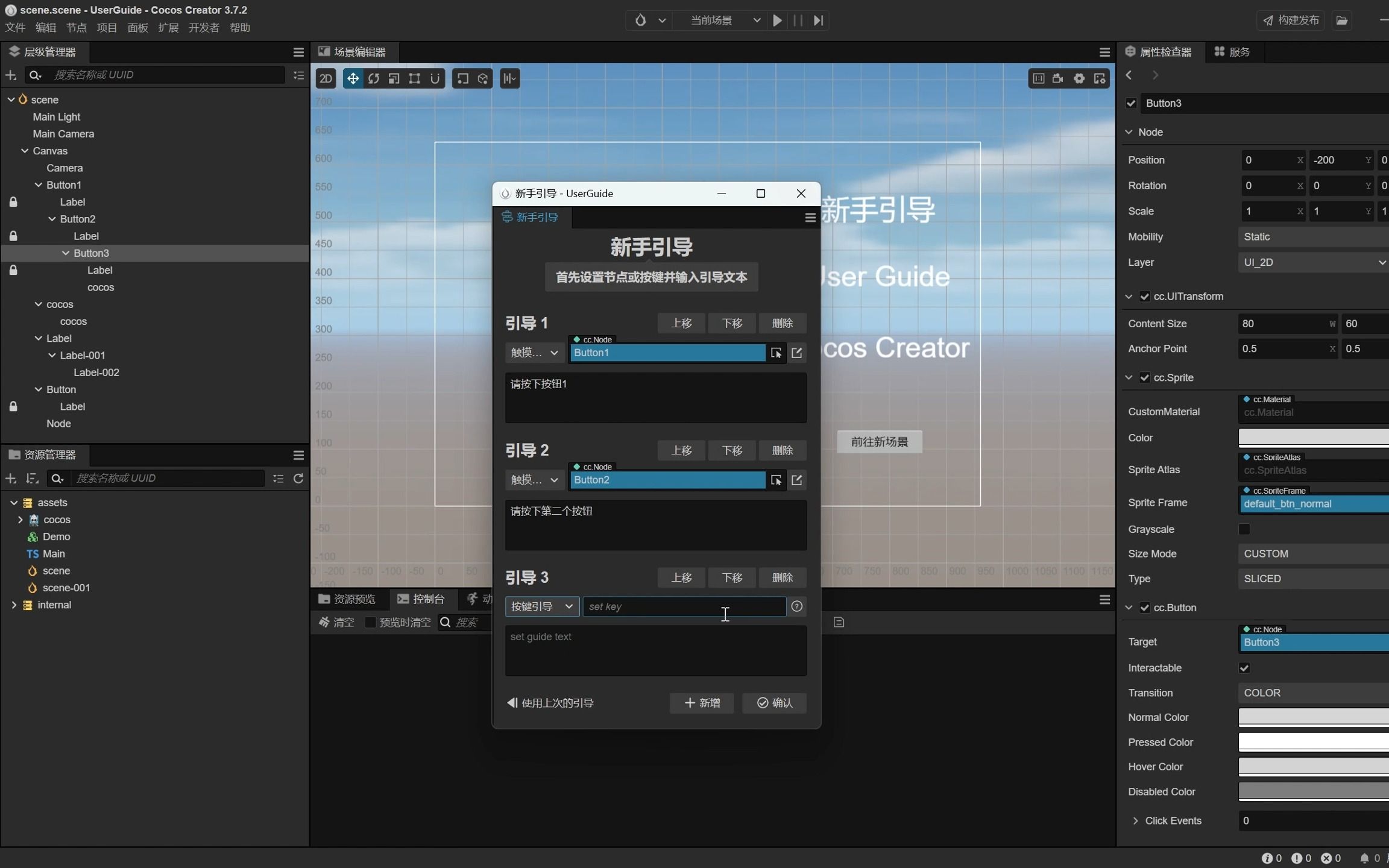The image size is (1389, 868).
Task: Open the project folder icon
Action: pyautogui.click(x=1342, y=20)
